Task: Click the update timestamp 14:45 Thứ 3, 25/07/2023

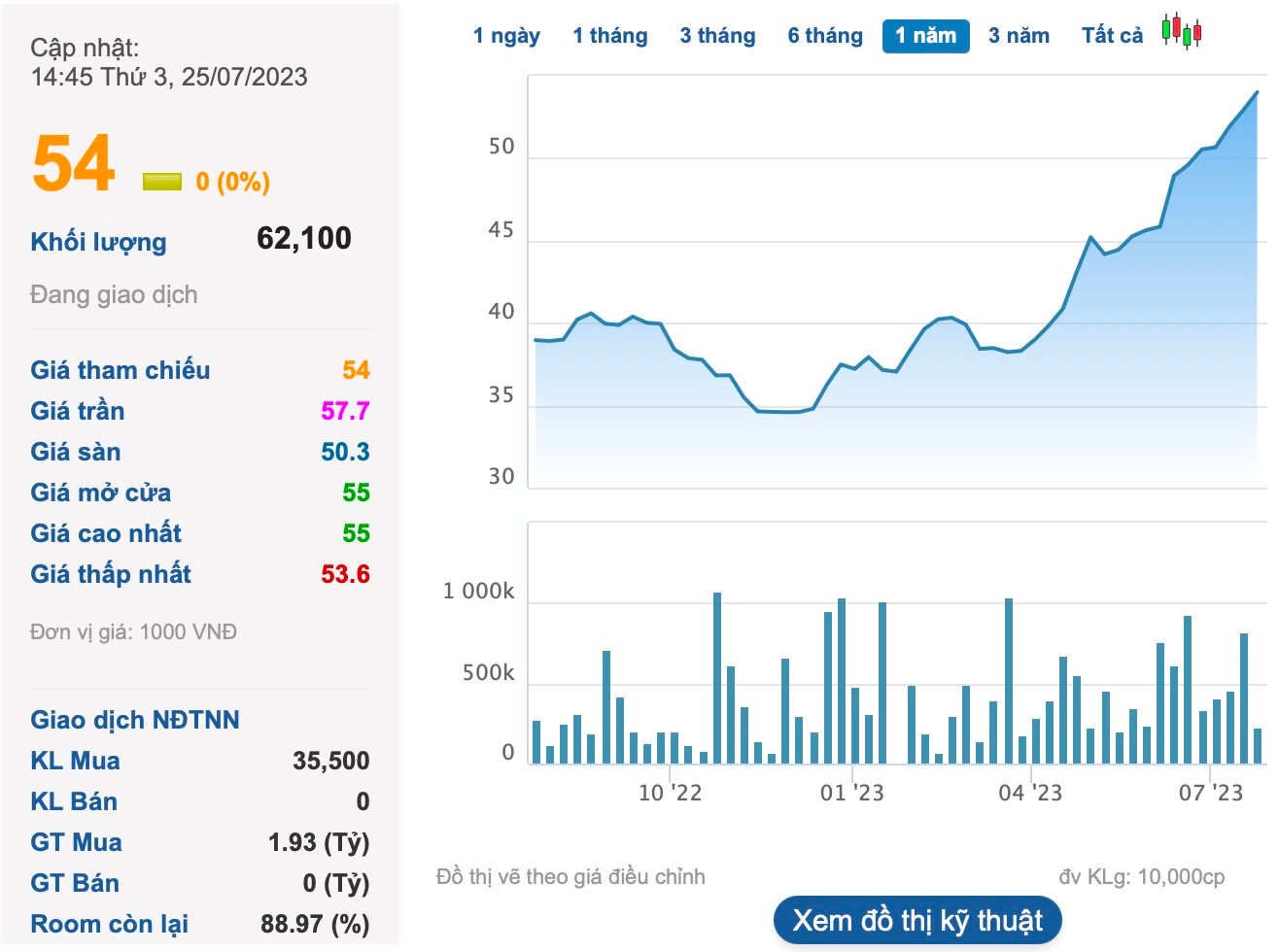Action: coord(169,77)
